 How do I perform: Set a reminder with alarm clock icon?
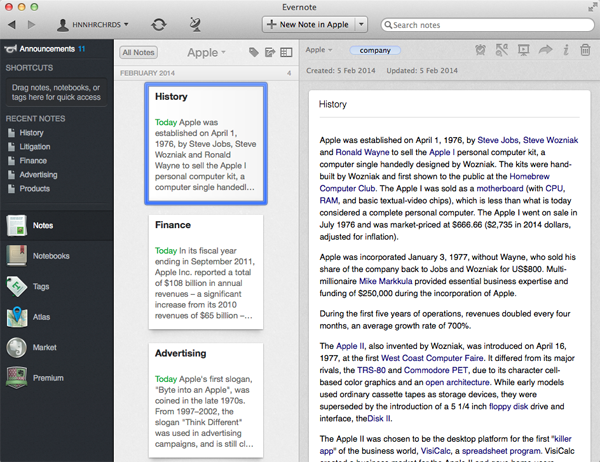click(481, 50)
